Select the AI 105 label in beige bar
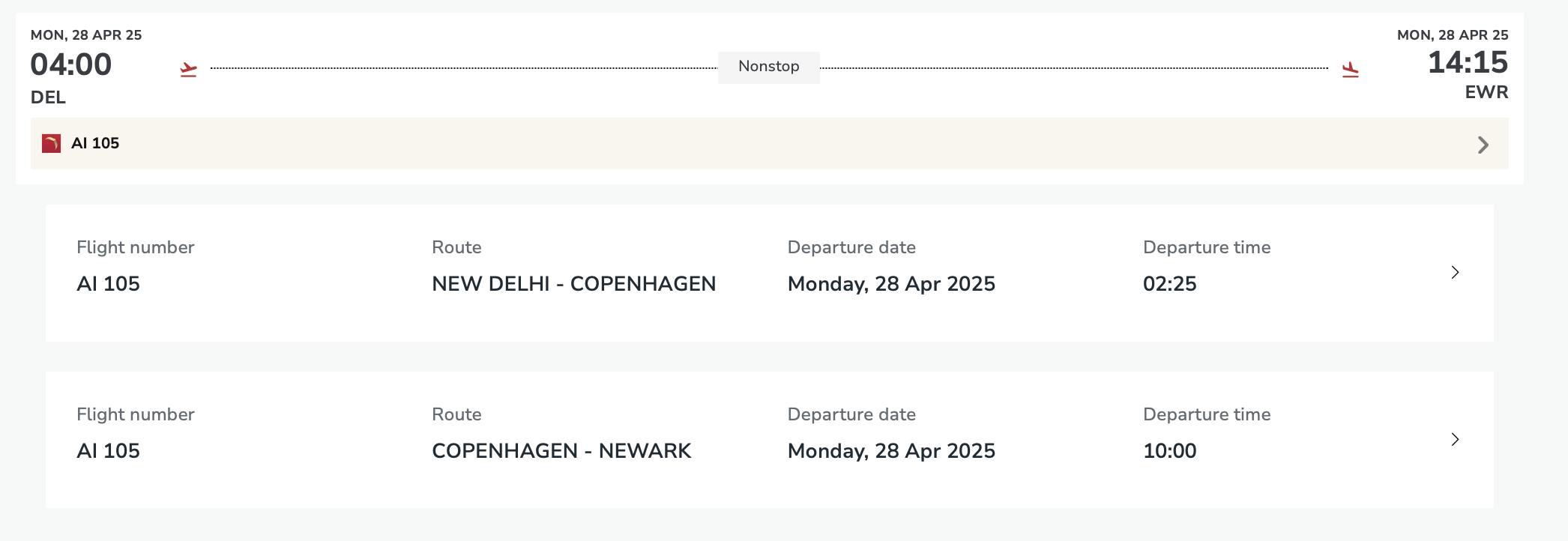This screenshot has height=541, width=1568. pos(95,143)
